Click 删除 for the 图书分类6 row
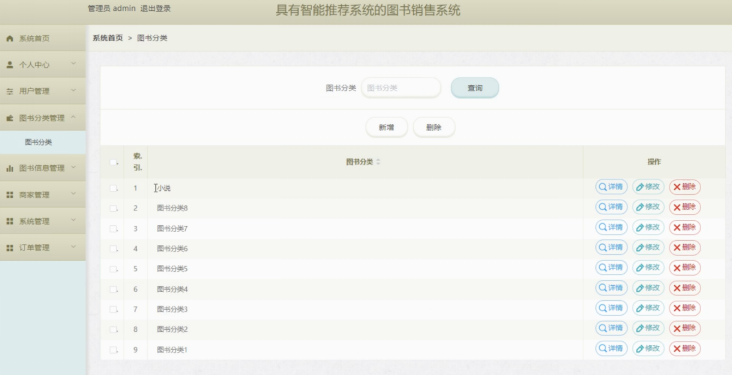 point(685,247)
